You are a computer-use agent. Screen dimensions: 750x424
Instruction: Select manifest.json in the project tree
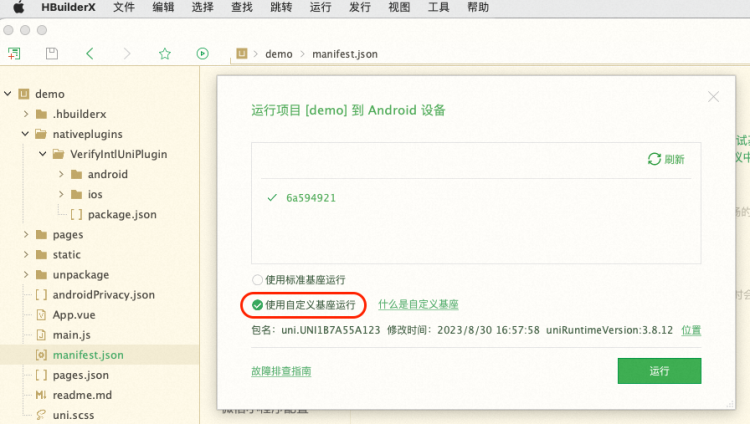[88, 355]
